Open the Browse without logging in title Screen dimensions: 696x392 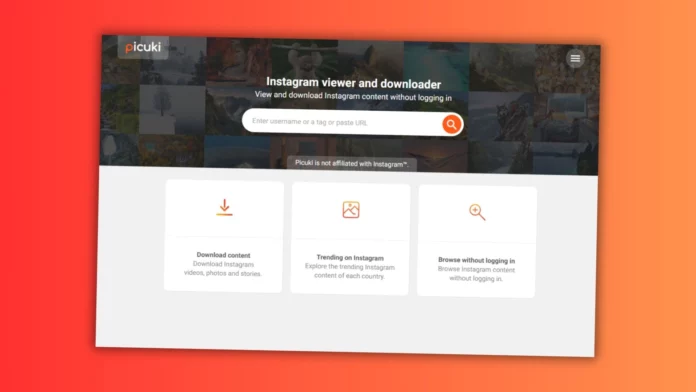[x=476, y=260]
